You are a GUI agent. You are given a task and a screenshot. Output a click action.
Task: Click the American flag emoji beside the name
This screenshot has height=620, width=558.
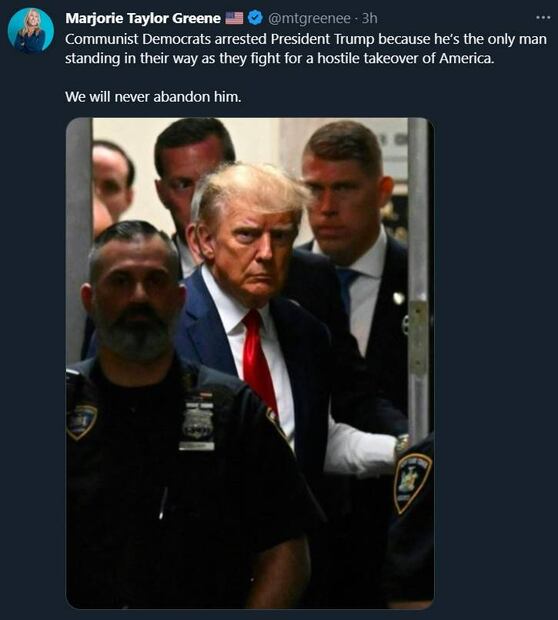[x=234, y=18]
